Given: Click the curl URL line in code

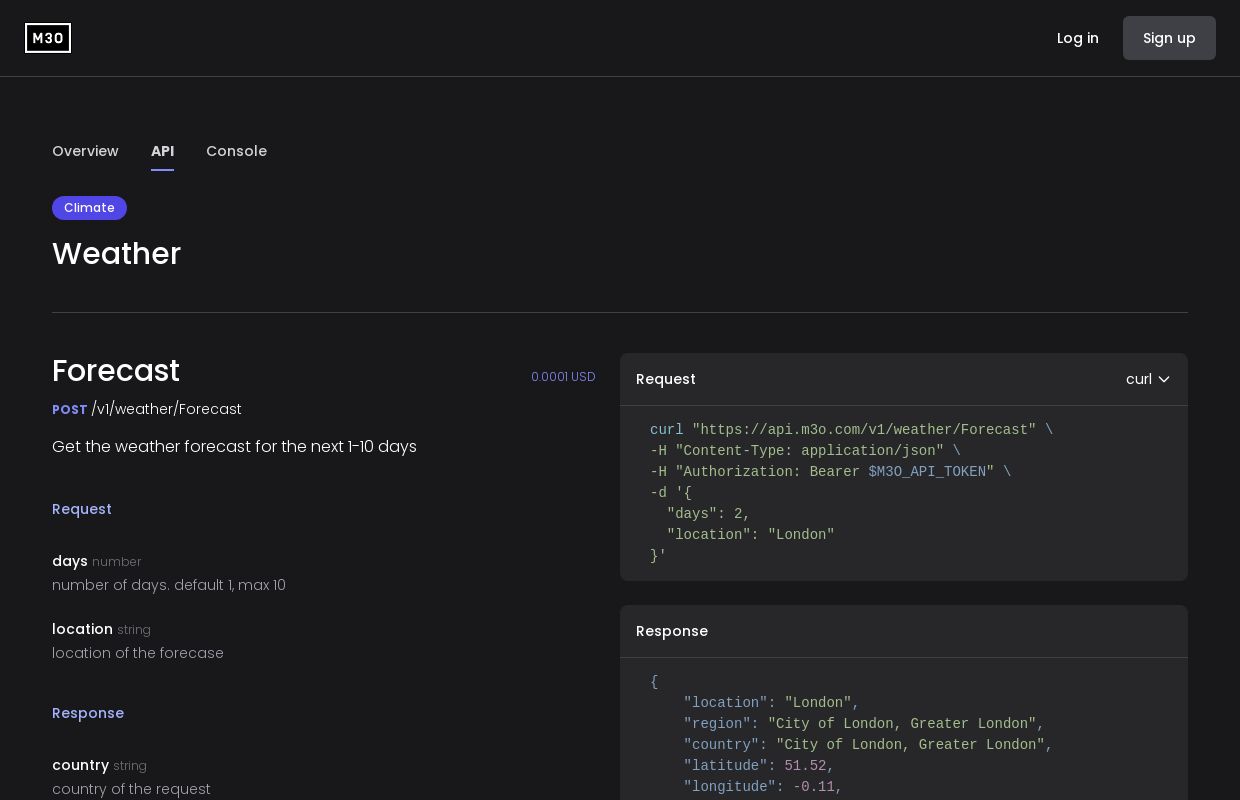Looking at the screenshot, I should click(x=851, y=430).
